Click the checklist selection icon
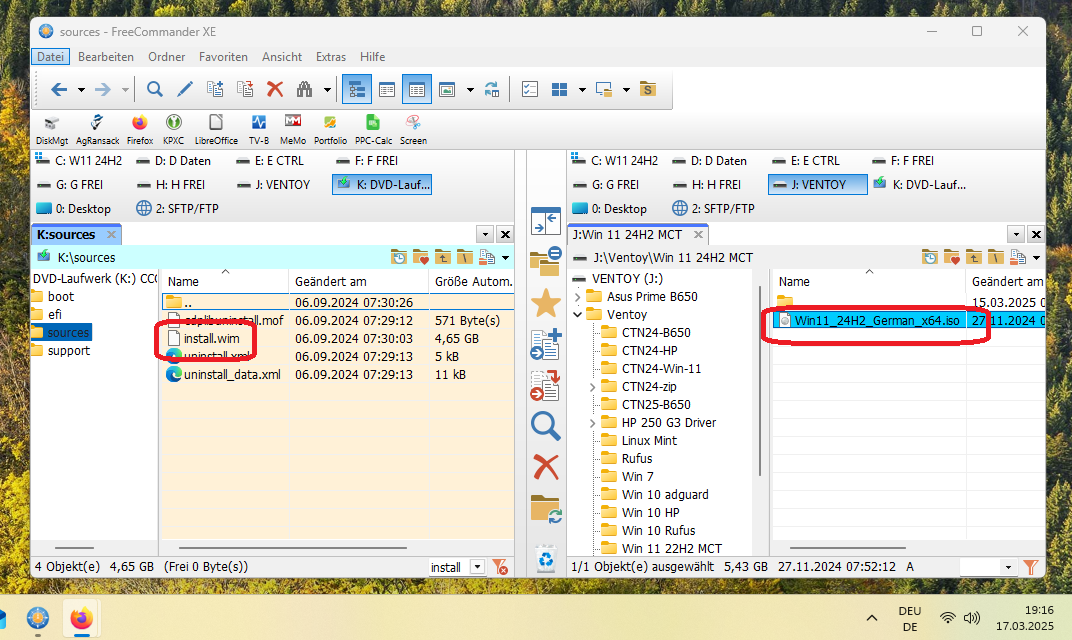This screenshot has width=1072, height=640. click(x=530, y=90)
